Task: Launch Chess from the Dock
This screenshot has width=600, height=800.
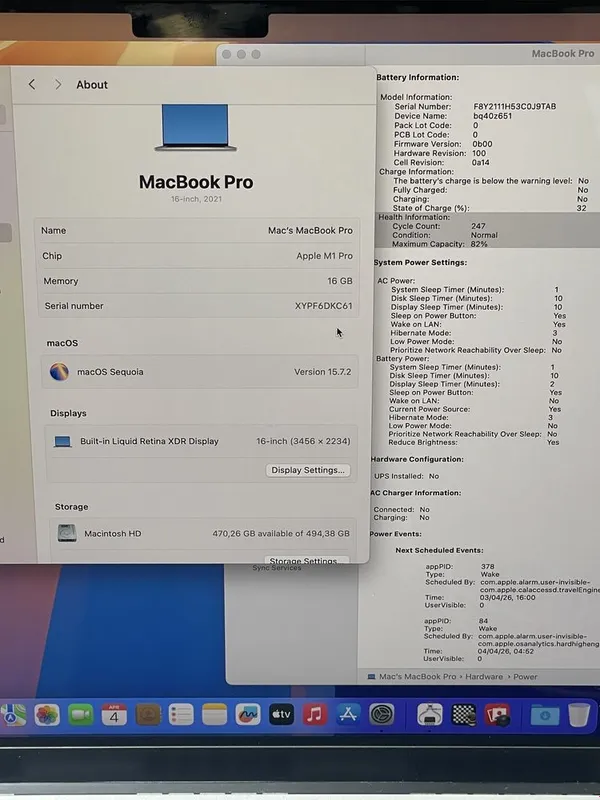Action: [464, 715]
